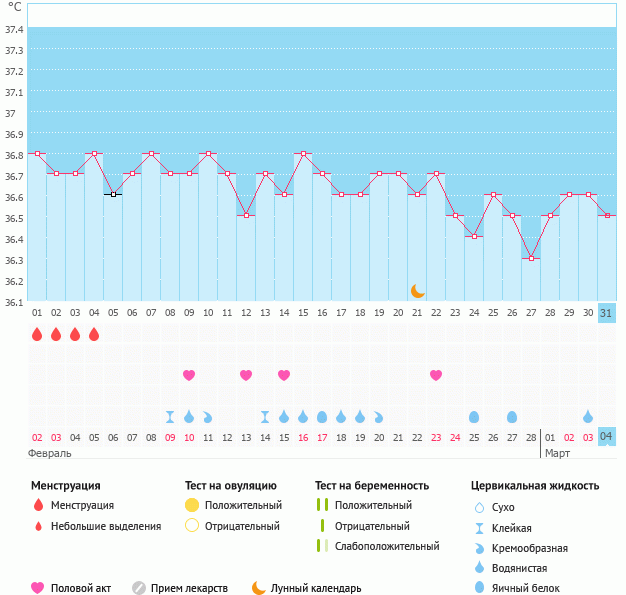Click the sticky fluid hourglass icon on day 08

pos(170,416)
